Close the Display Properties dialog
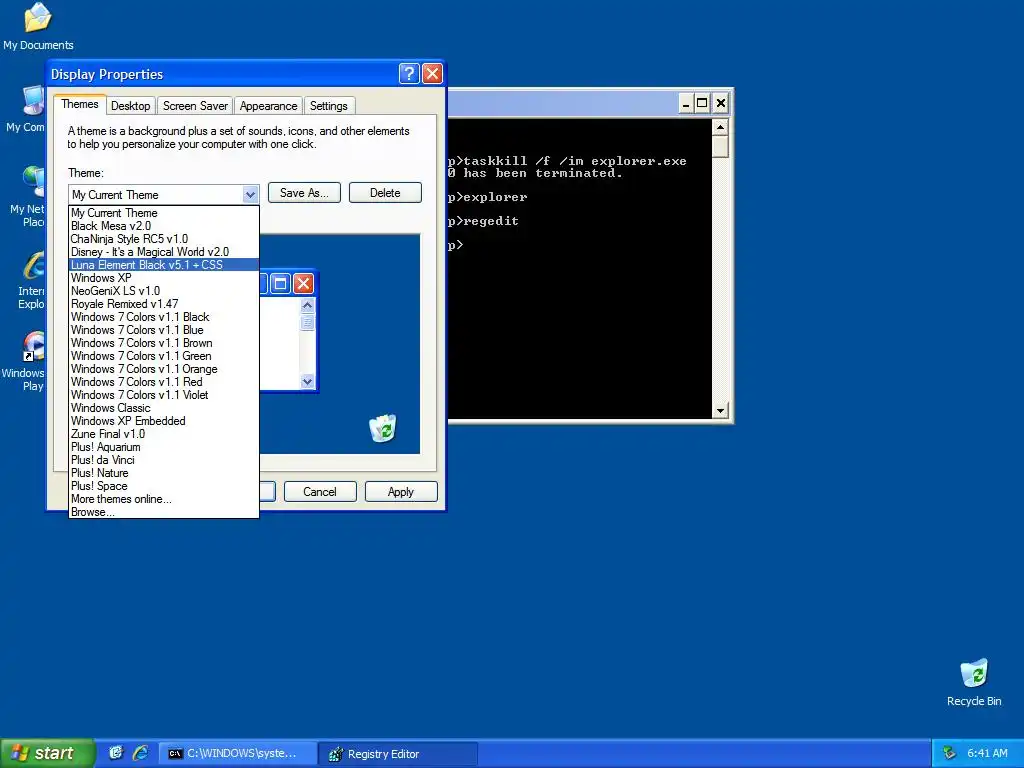The image size is (1024, 768). point(432,73)
